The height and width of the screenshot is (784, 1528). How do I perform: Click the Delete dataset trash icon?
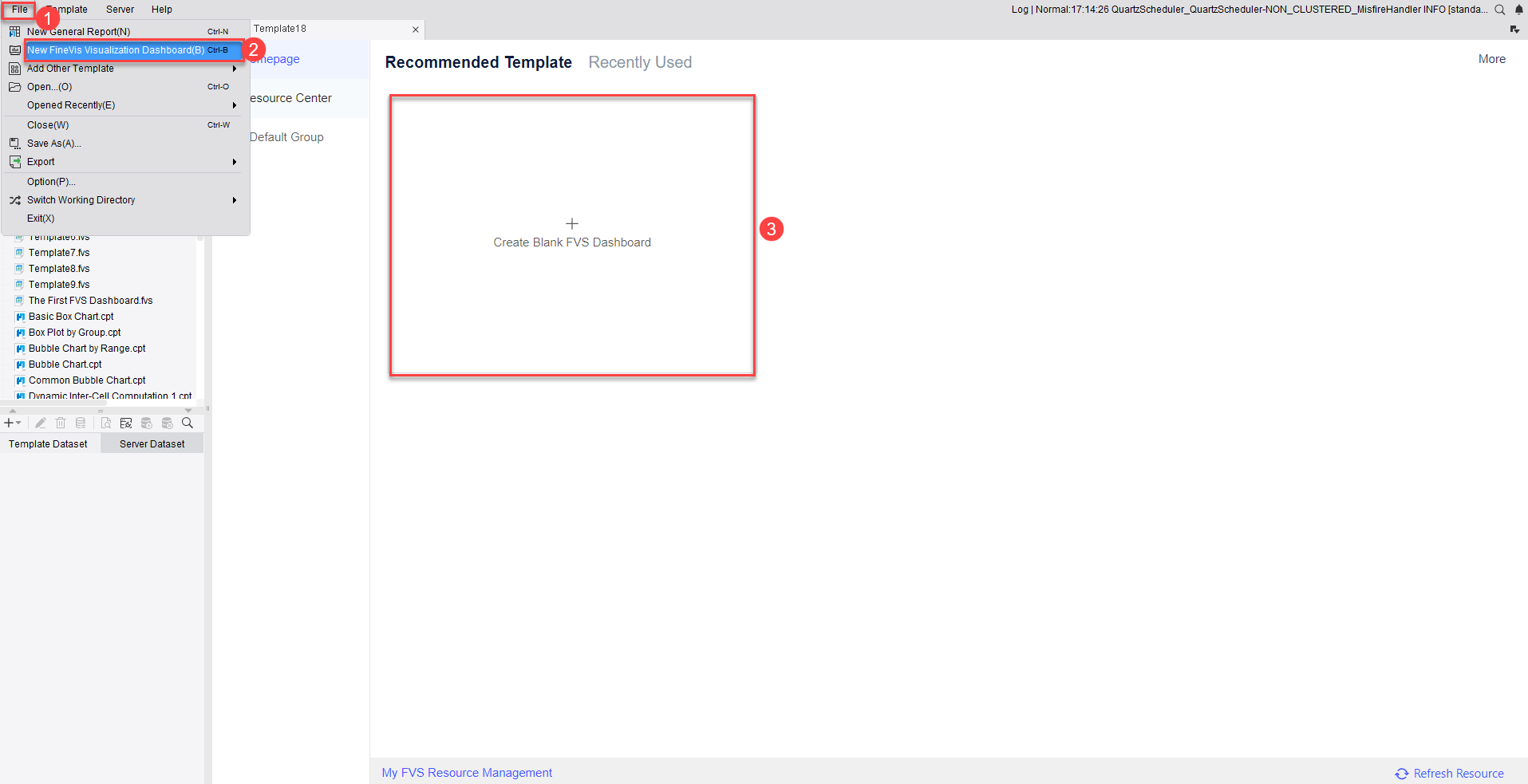pos(61,423)
